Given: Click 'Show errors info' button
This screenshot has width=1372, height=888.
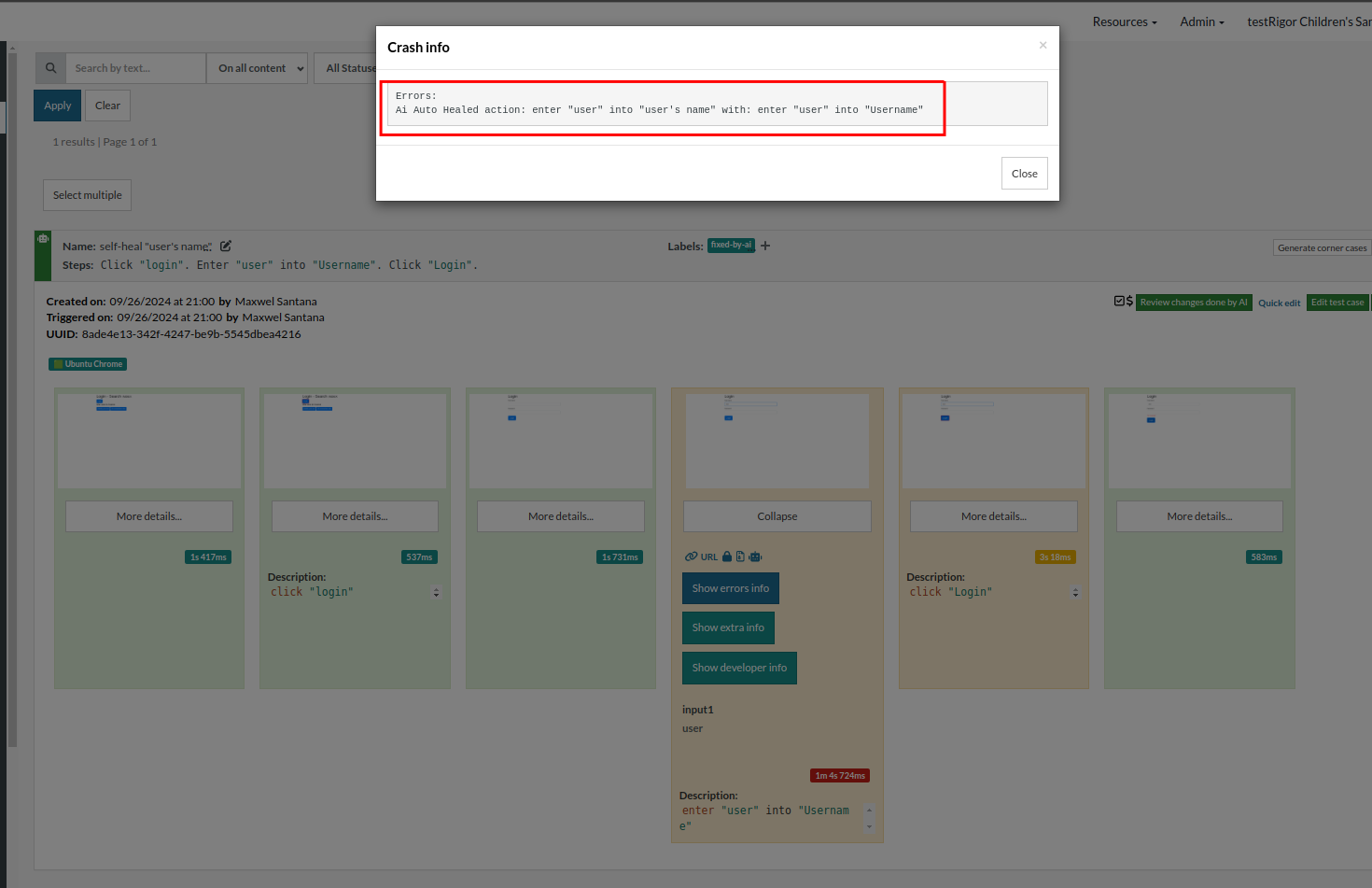Looking at the screenshot, I should (730, 588).
